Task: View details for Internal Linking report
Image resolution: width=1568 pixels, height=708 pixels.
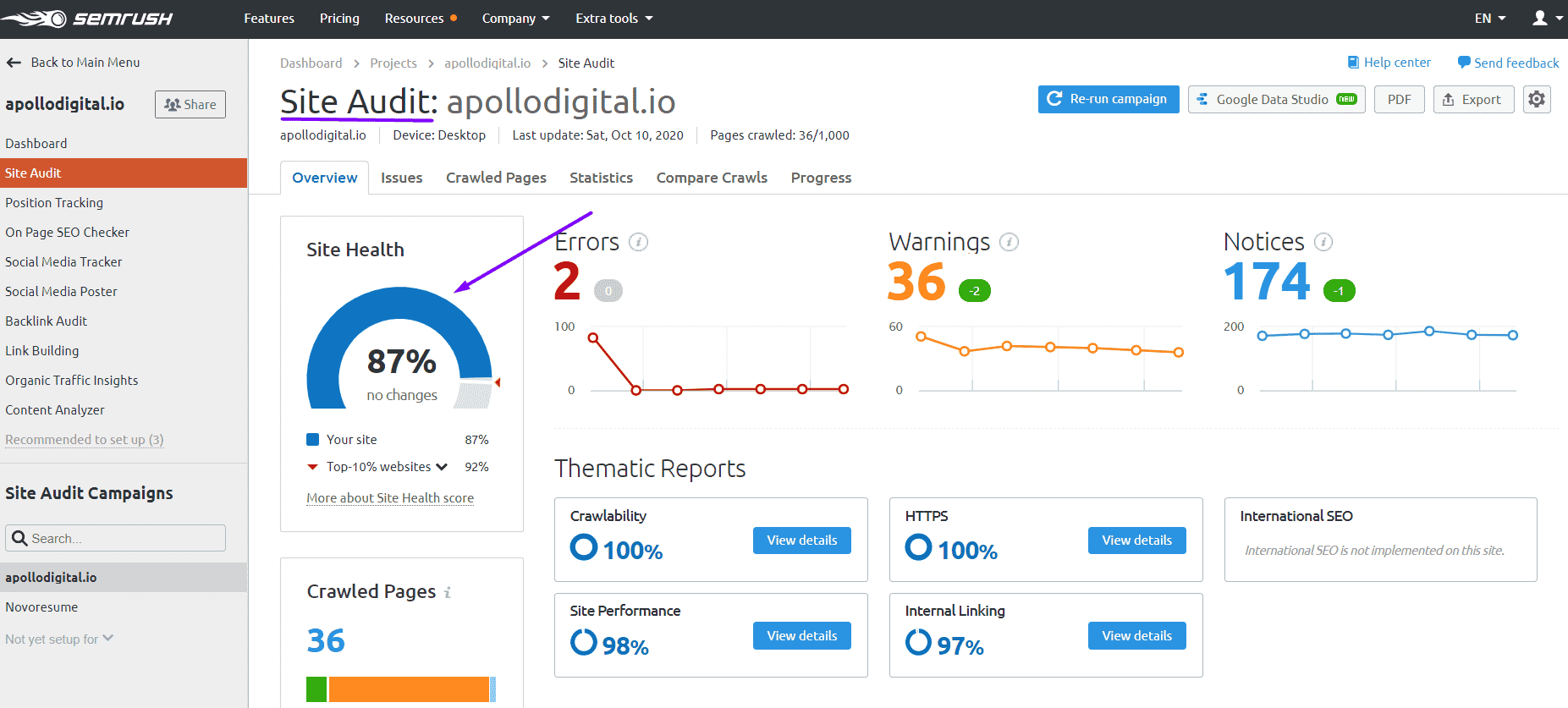Action: pyautogui.click(x=1137, y=636)
